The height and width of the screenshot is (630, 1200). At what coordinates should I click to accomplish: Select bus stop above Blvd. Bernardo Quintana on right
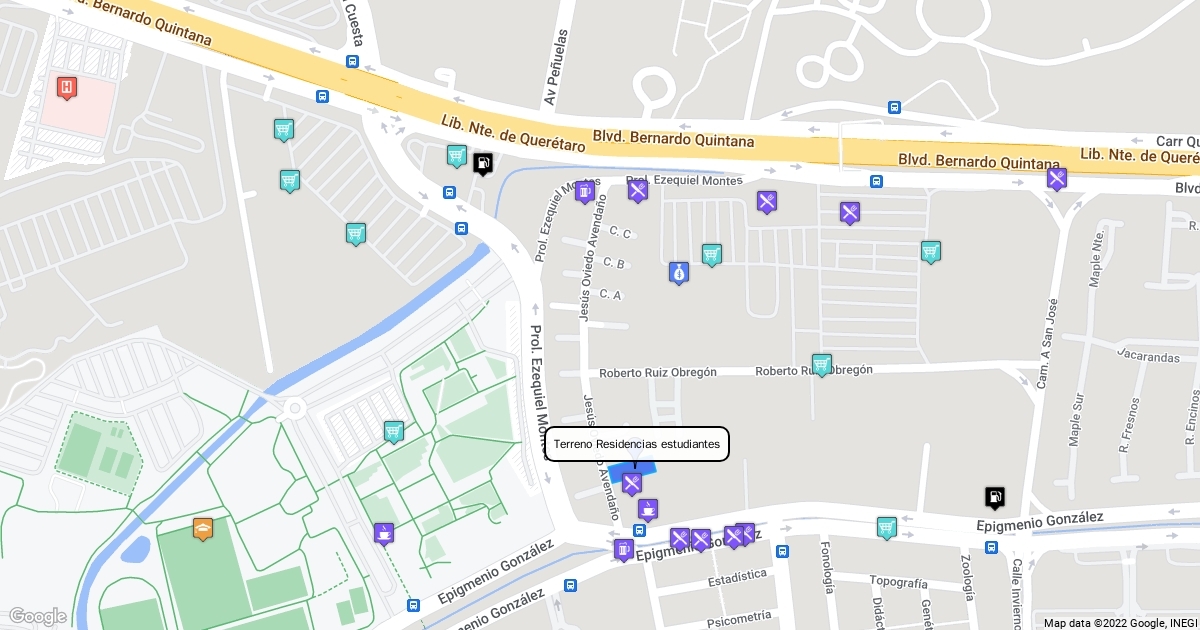tap(894, 107)
